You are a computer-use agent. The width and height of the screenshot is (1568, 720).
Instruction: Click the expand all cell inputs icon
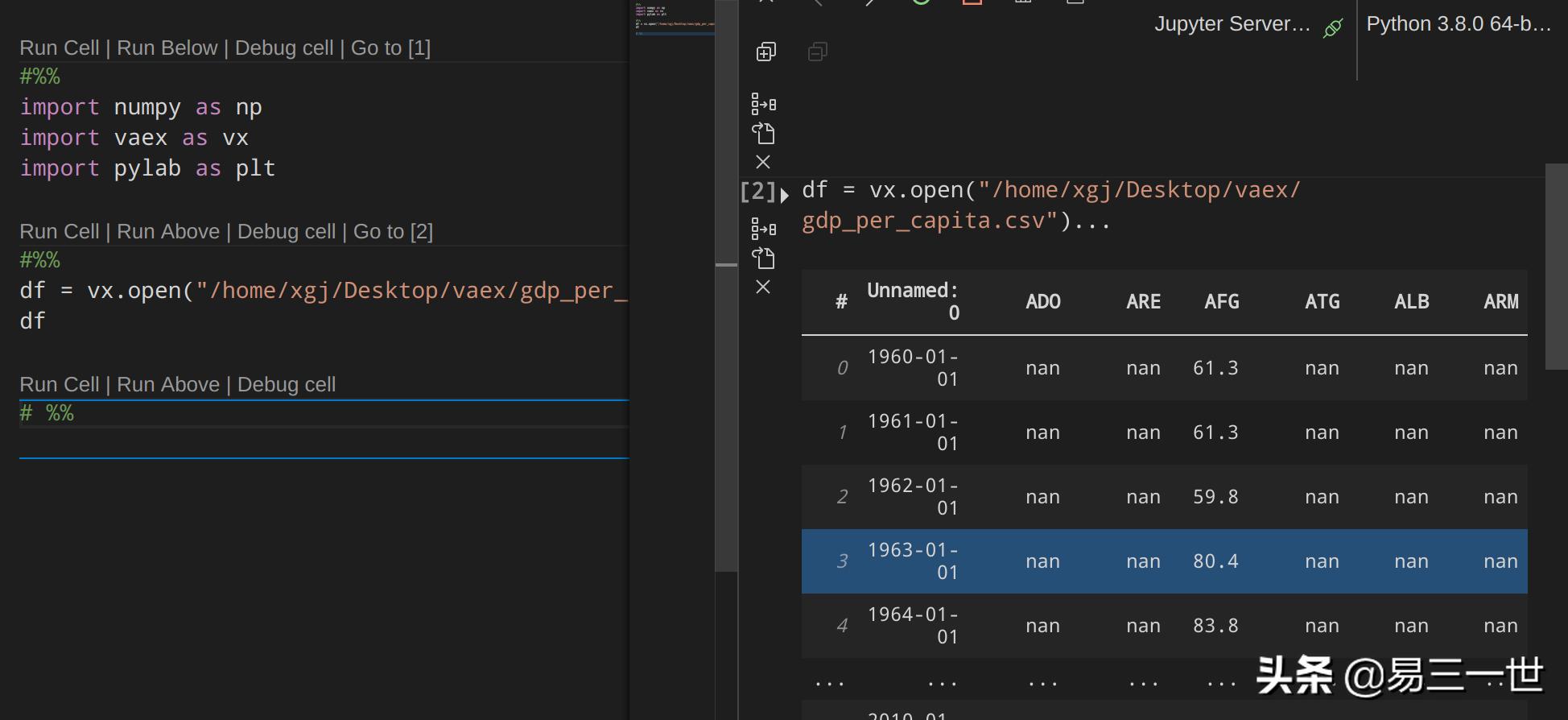tap(766, 52)
